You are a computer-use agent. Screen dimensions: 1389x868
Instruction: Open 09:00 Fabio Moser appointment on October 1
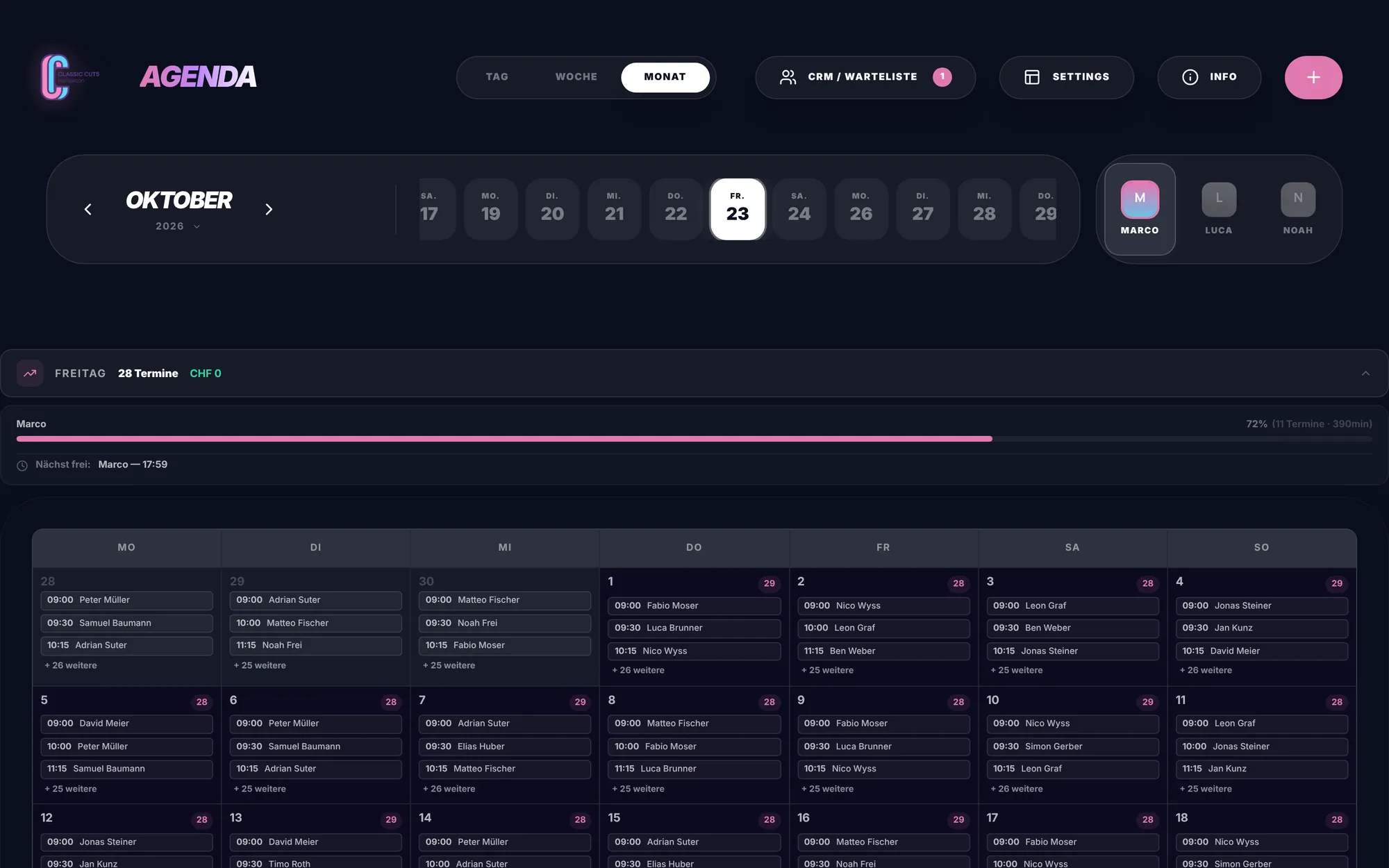click(694, 606)
